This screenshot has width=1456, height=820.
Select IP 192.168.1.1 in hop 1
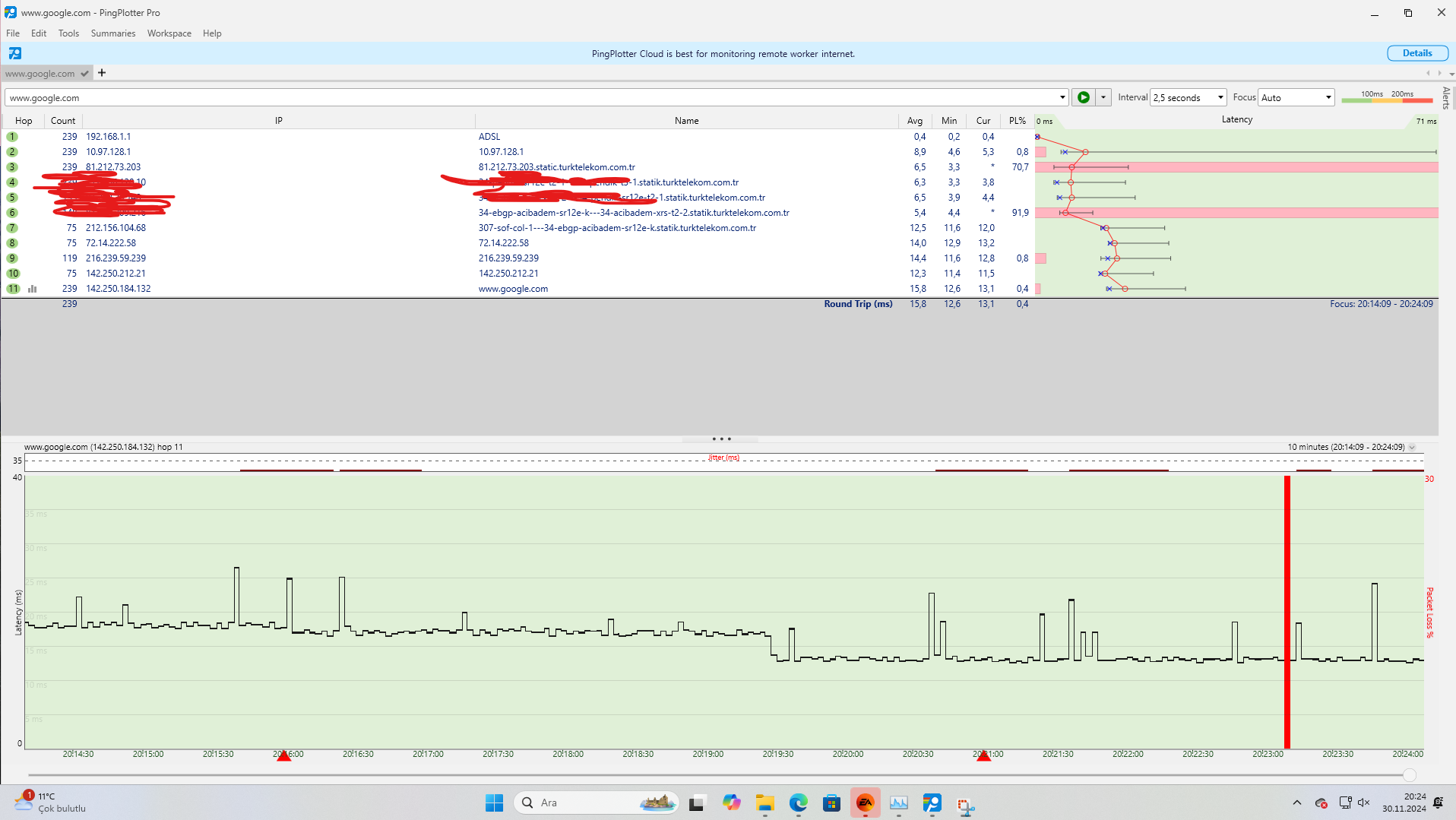click(108, 137)
